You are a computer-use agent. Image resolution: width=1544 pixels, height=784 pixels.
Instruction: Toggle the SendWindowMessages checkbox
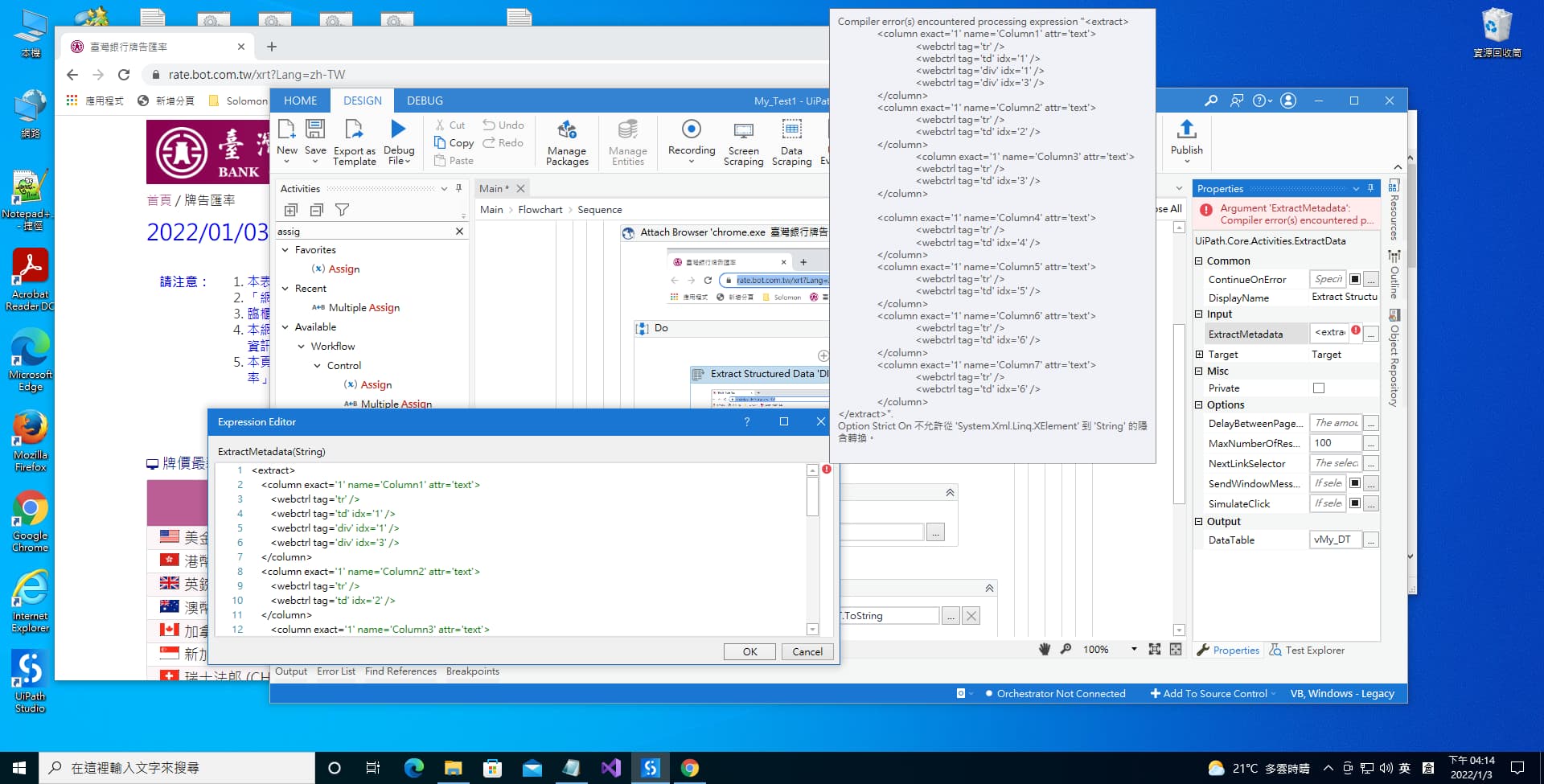point(1355,483)
